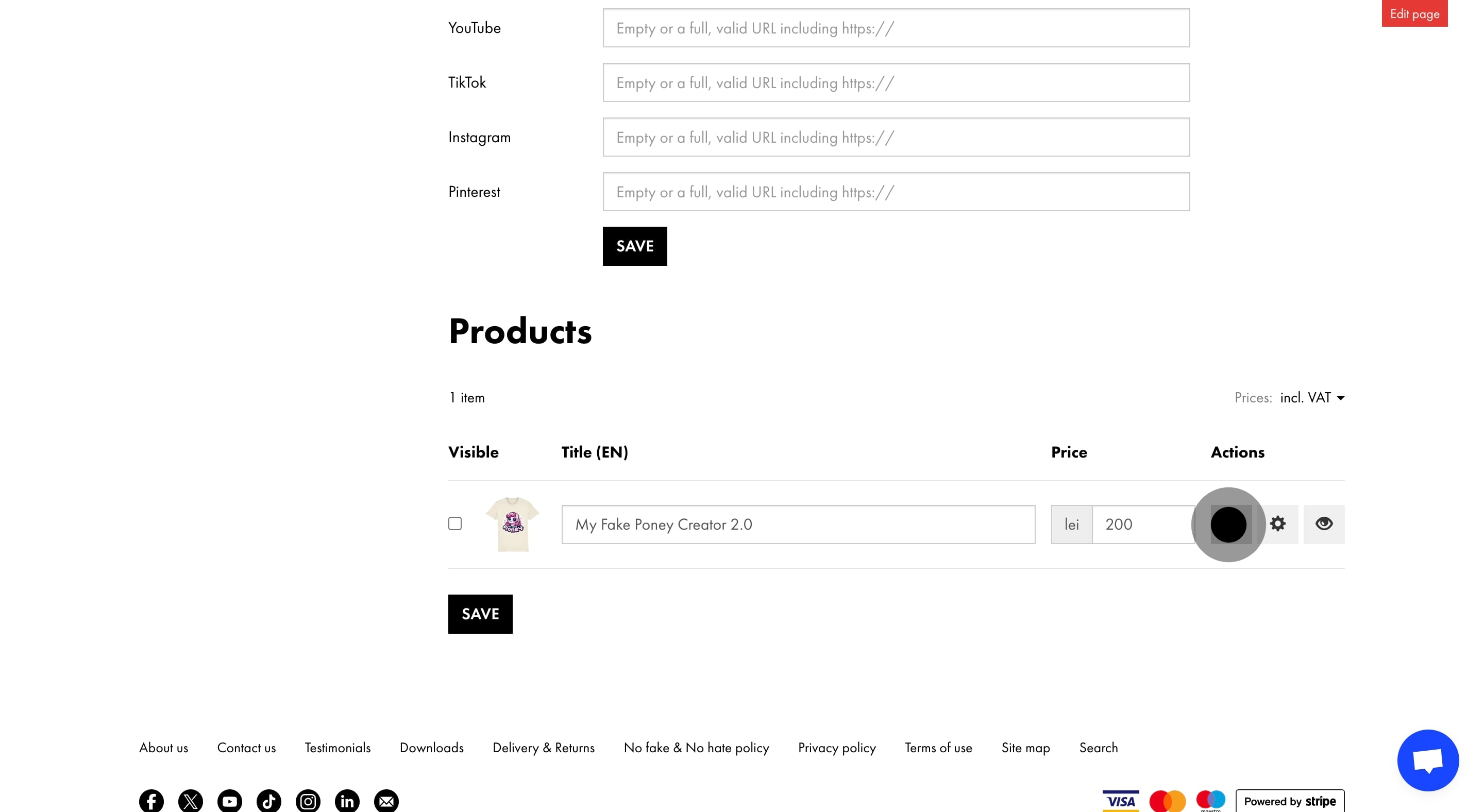Click the Facebook icon in footer
The height and width of the screenshot is (812, 1484).
151,801
